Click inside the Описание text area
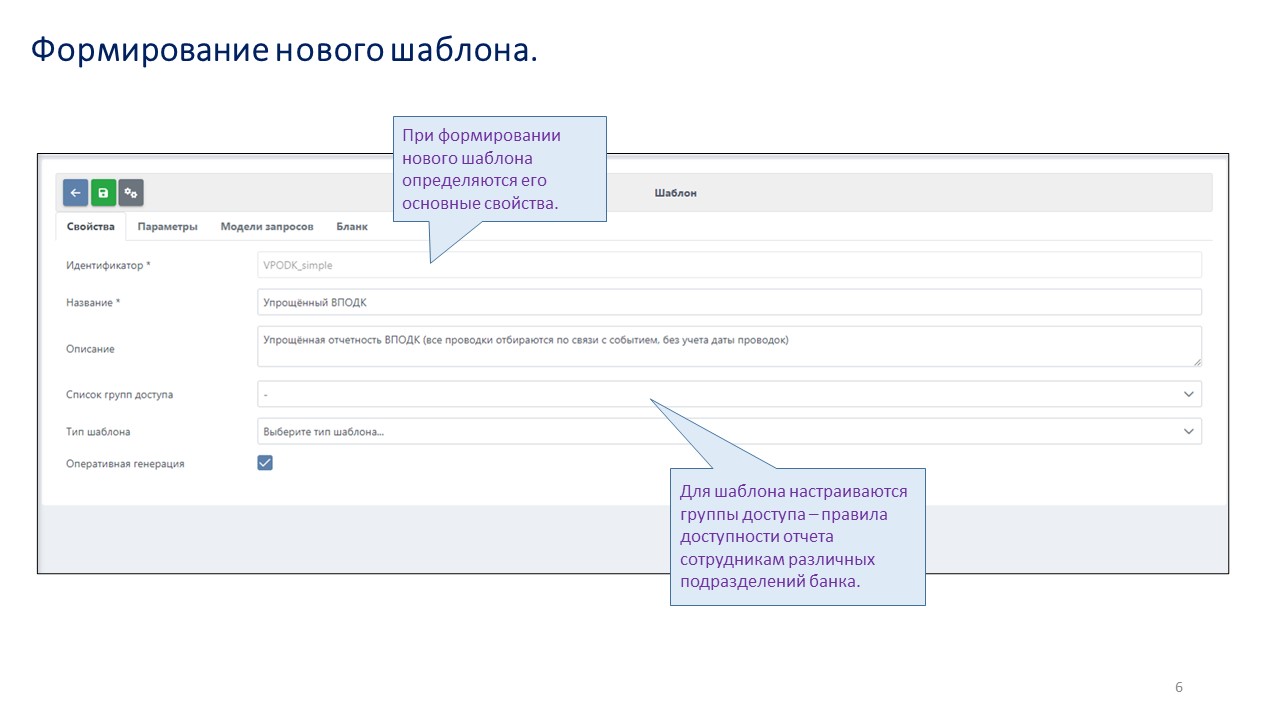Screen dimensions: 1280x720 [x=729, y=346]
